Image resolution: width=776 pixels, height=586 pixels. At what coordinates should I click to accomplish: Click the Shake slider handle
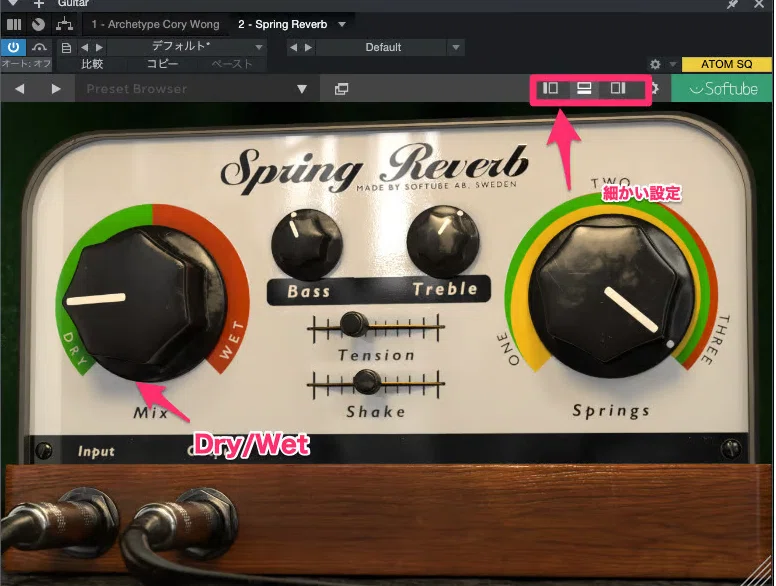pyautogui.click(x=367, y=382)
